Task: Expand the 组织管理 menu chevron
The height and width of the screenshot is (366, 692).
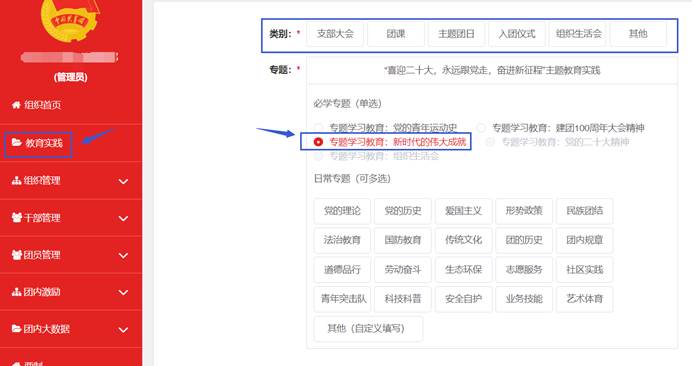Action: (123, 181)
